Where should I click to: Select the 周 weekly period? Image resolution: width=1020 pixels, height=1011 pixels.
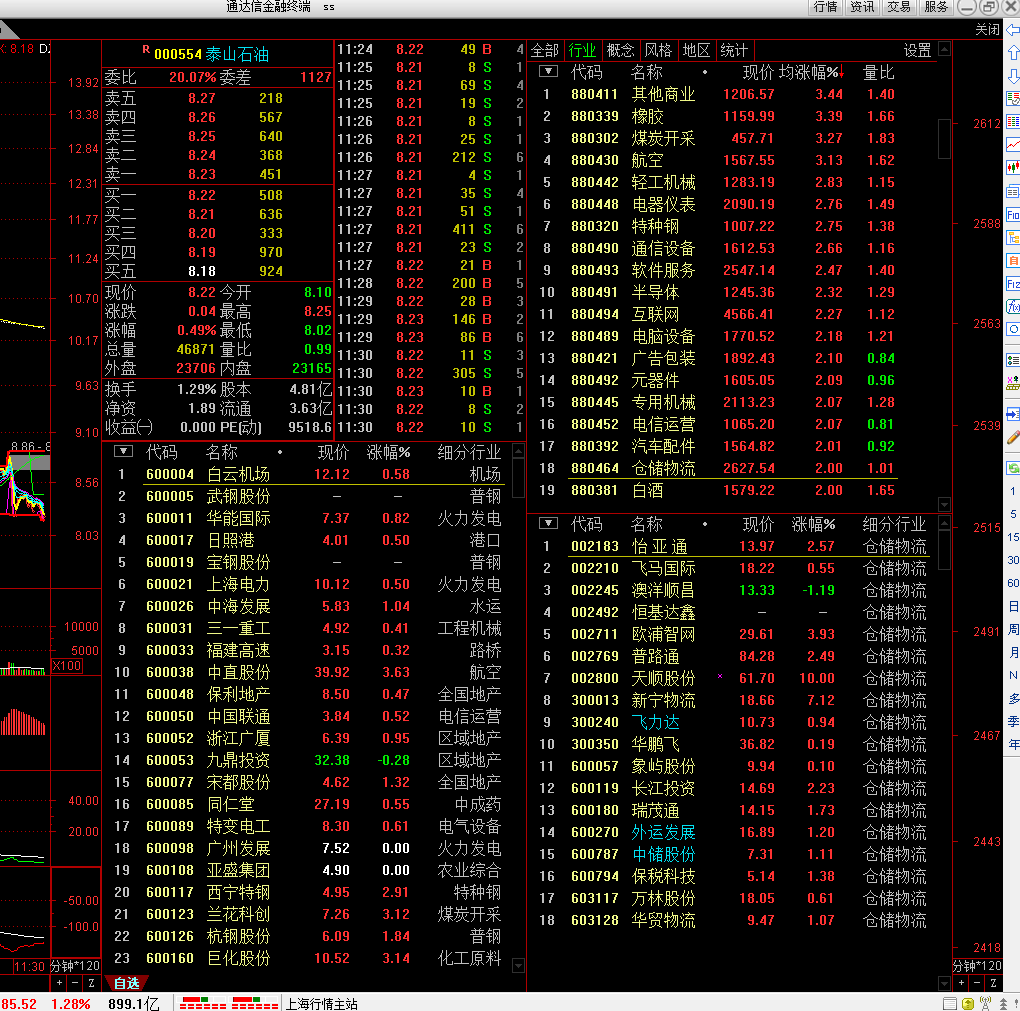click(1013, 629)
